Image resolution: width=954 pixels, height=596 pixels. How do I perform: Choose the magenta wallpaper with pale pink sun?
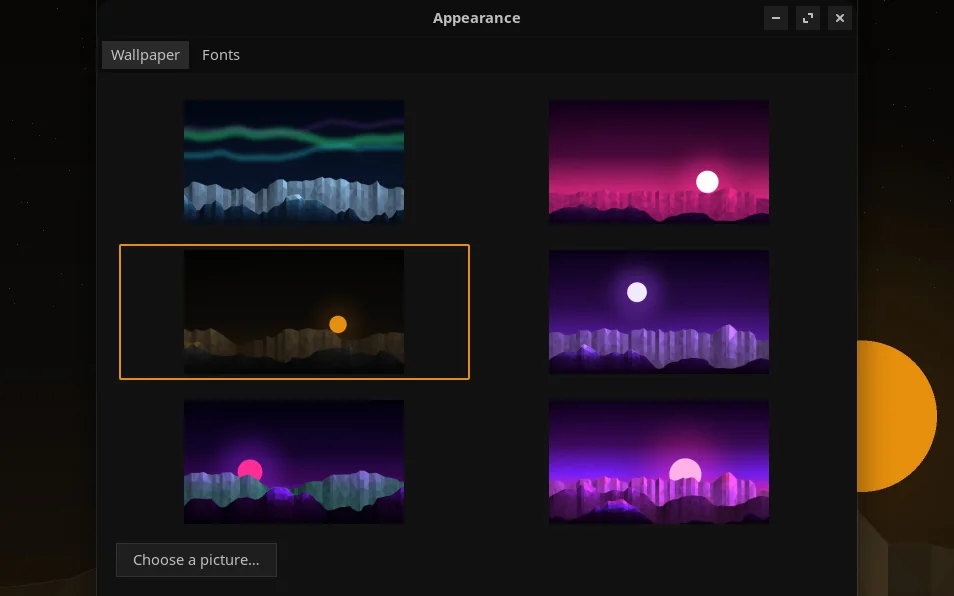point(659,462)
